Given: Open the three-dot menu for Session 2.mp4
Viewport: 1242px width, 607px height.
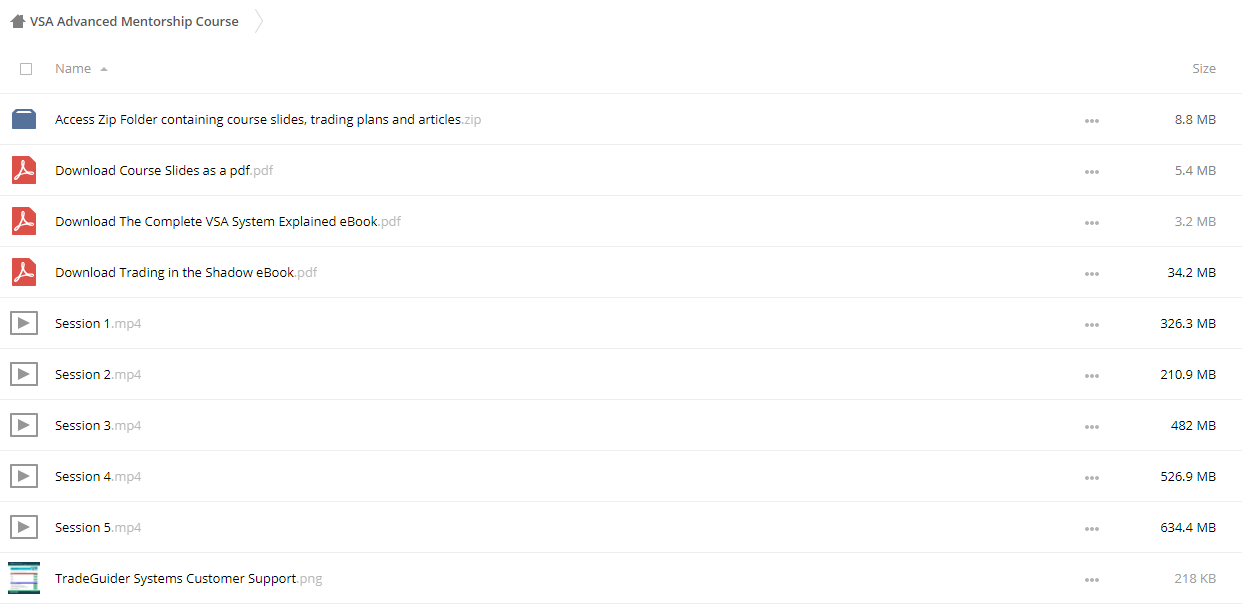Looking at the screenshot, I should point(1091,376).
